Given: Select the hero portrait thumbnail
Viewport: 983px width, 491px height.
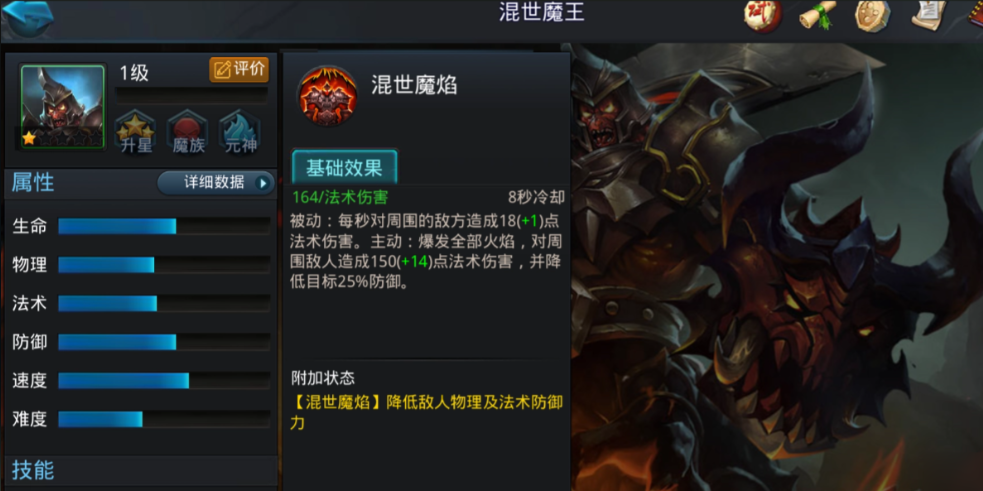Looking at the screenshot, I should click(x=63, y=107).
